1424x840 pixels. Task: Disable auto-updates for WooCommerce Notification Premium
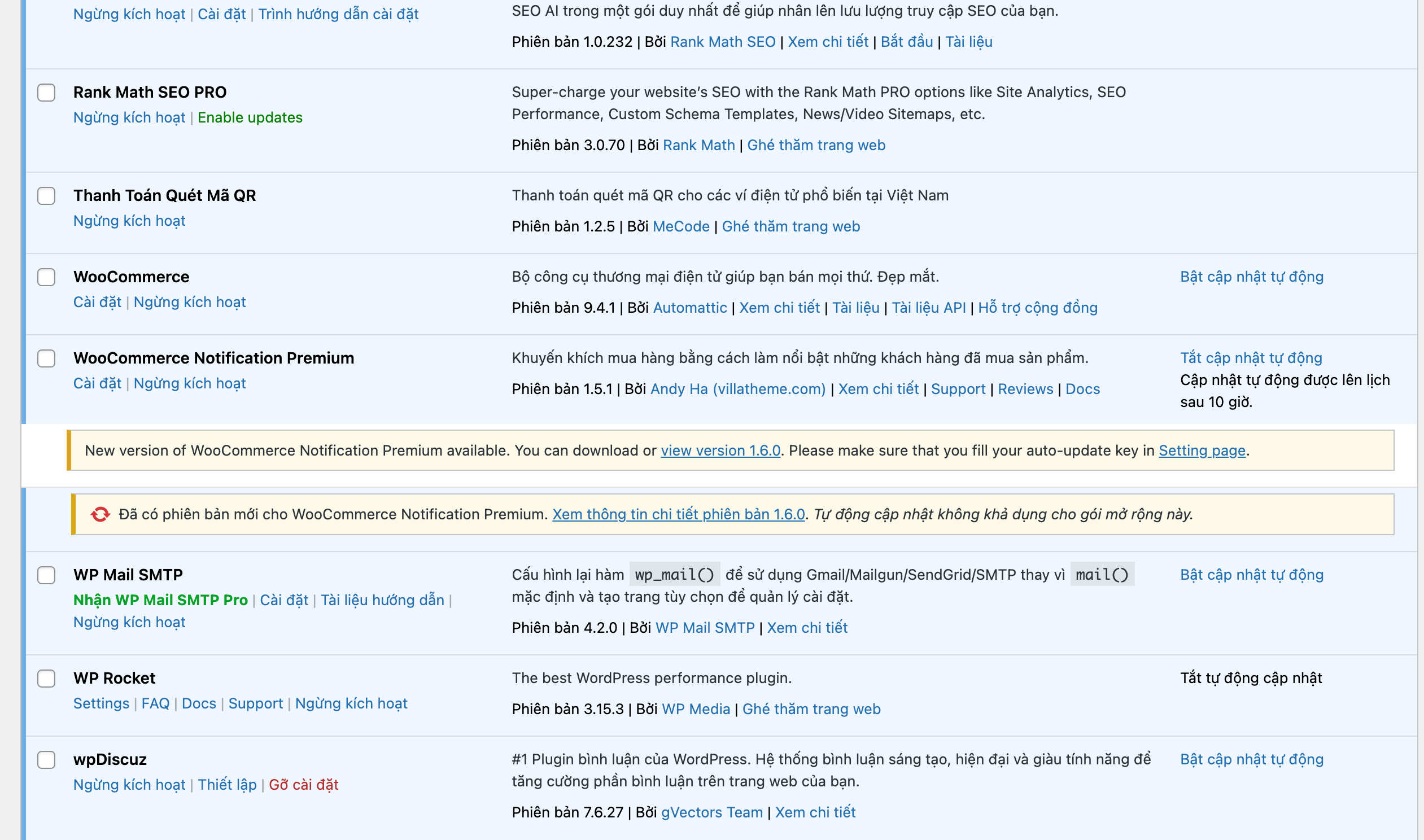(1251, 358)
